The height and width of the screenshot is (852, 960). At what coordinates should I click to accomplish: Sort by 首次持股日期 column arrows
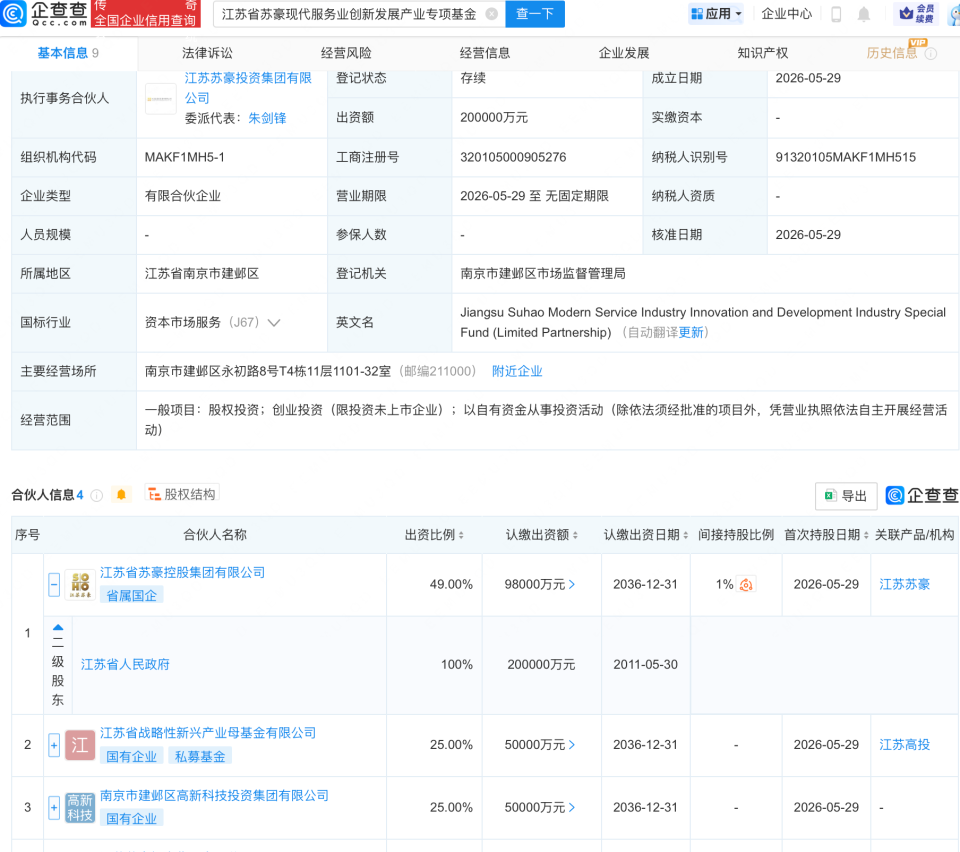pos(866,536)
